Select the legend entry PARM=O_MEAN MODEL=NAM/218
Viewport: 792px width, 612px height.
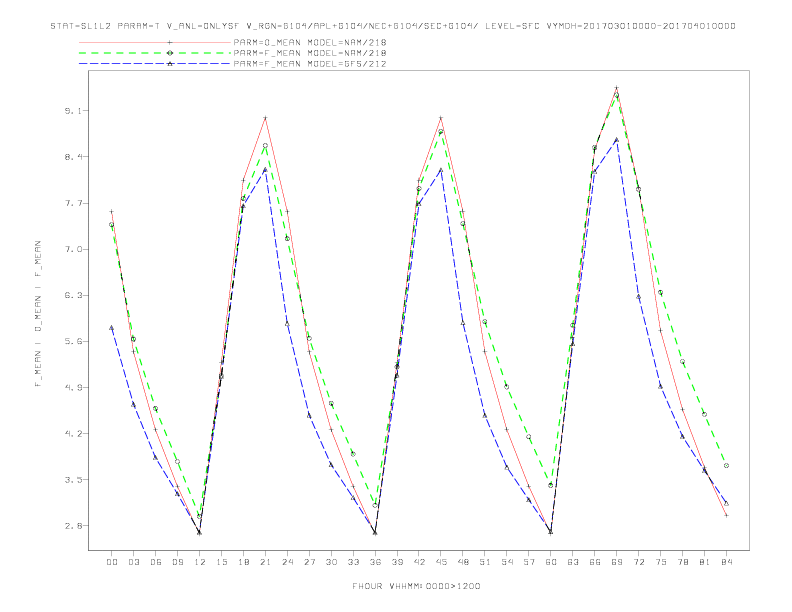tap(310, 42)
